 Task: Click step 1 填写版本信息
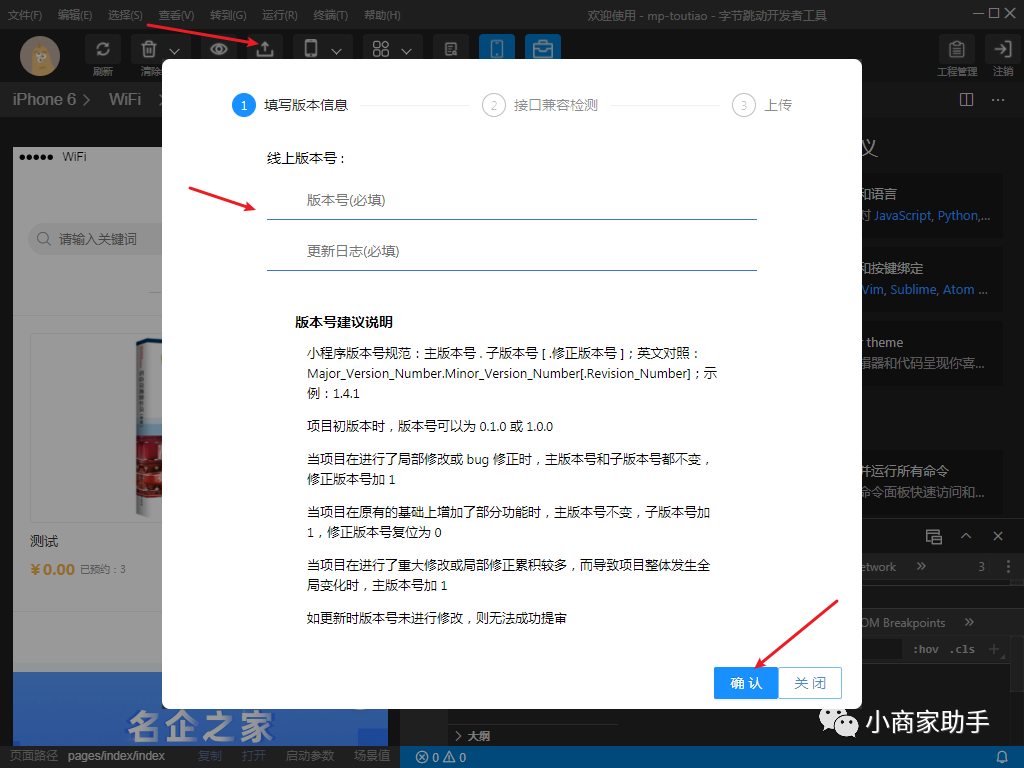coord(290,105)
